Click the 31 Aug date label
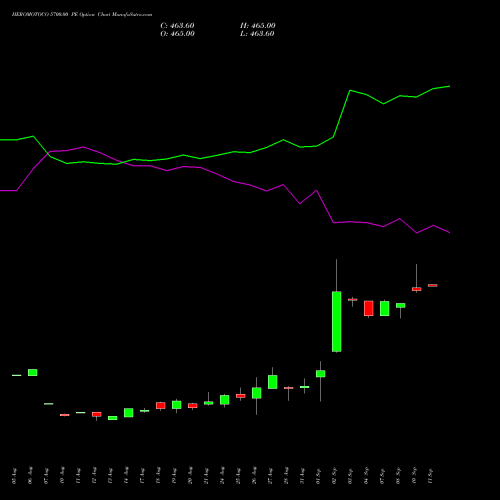Image resolution: width=500 pixels, height=500 pixels. pyautogui.click(x=302, y=476)
